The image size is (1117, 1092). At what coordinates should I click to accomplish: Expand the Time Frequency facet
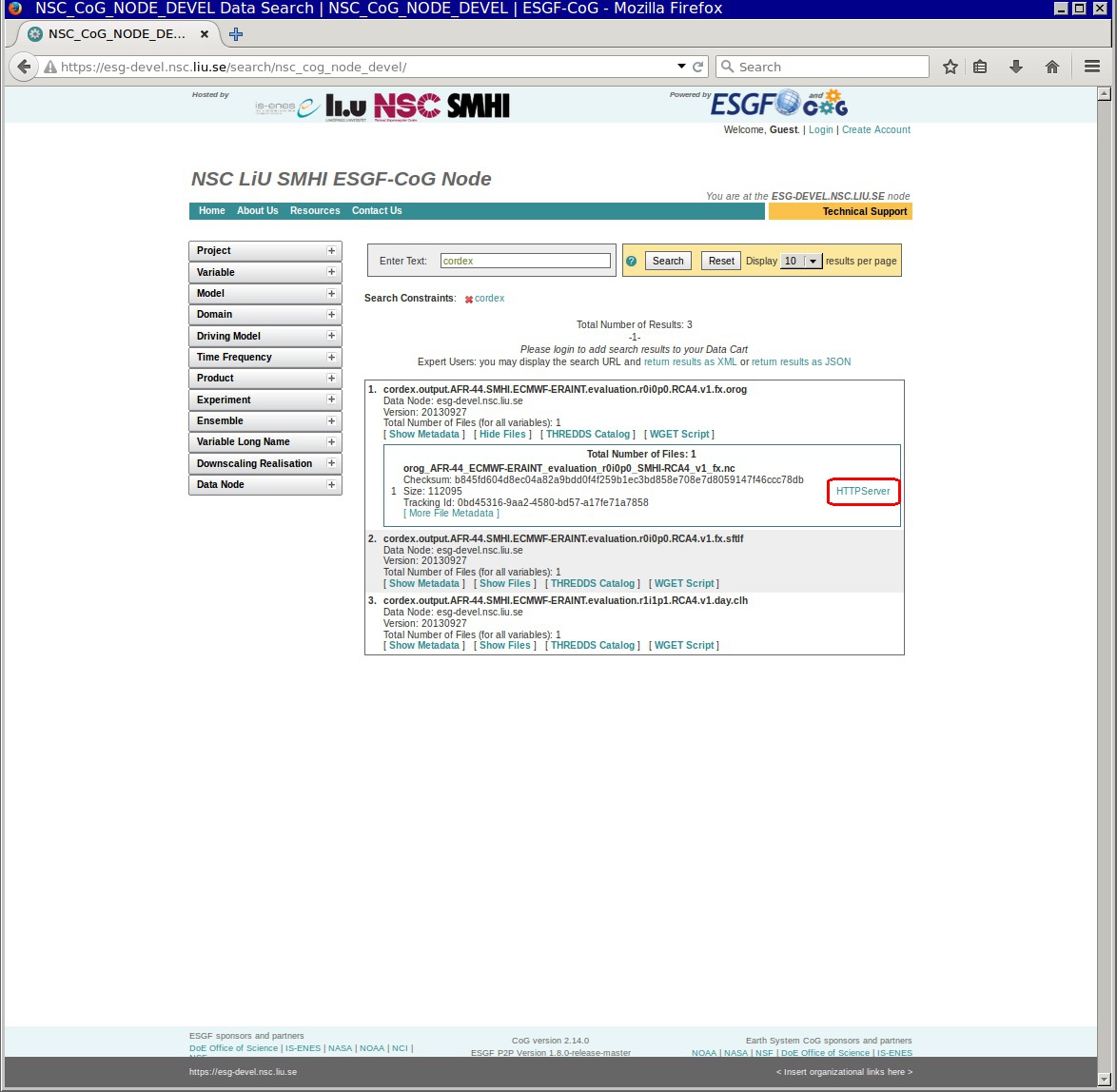[331, 357]
